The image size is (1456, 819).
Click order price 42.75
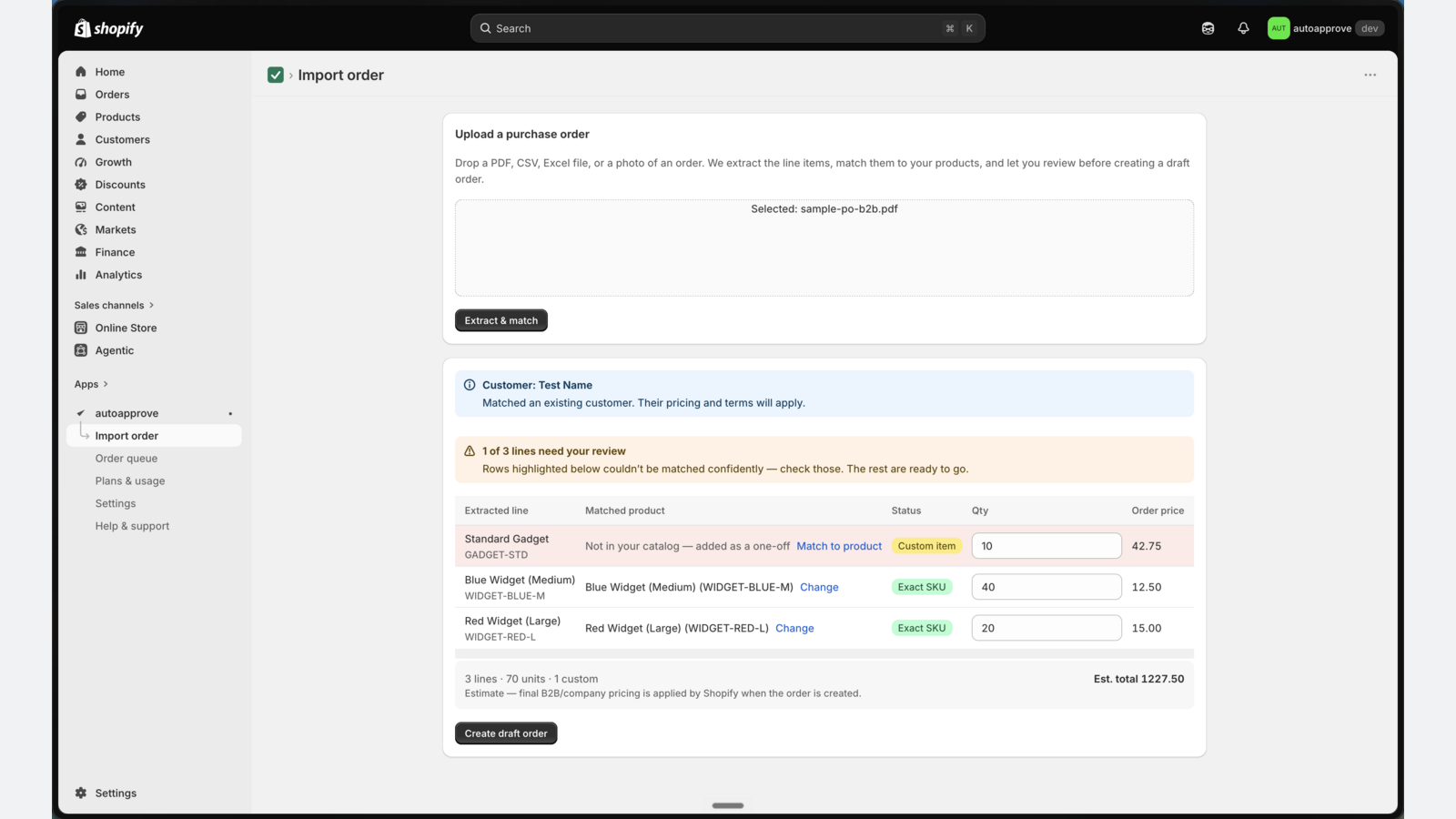[x=1147, y=546]
